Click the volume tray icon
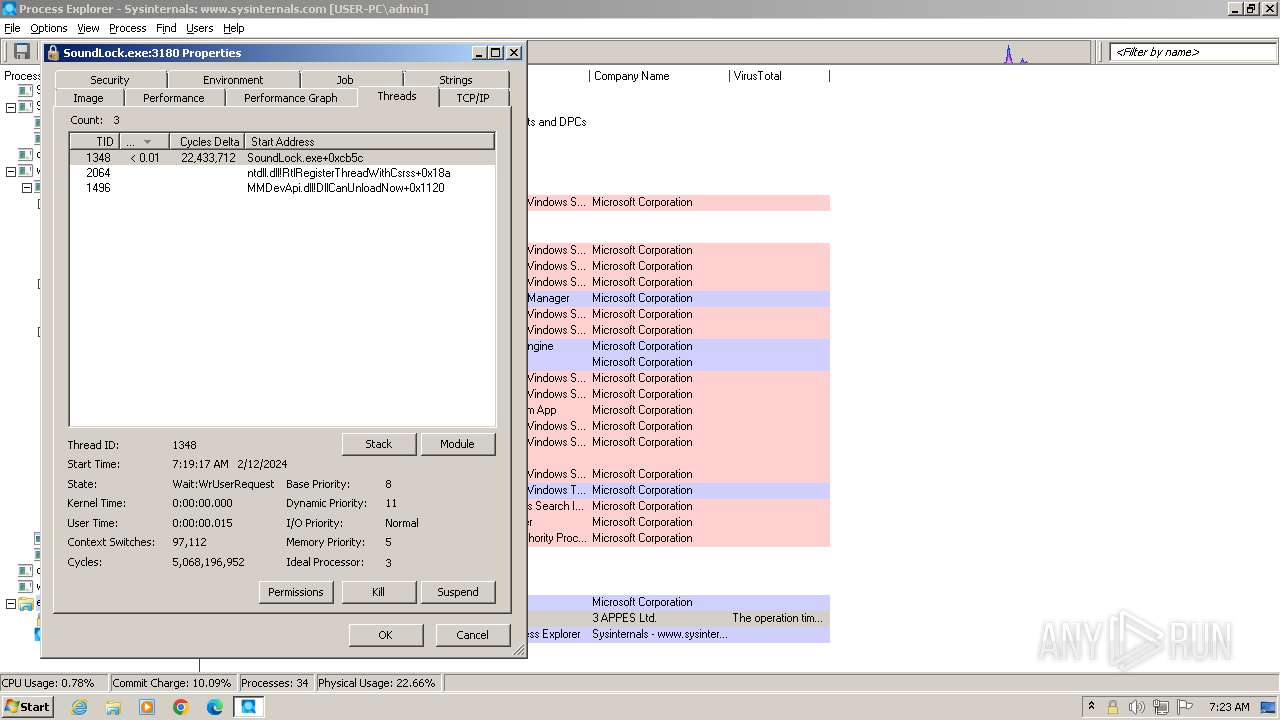The image size is (1280, 720). tap(1137, 707)
